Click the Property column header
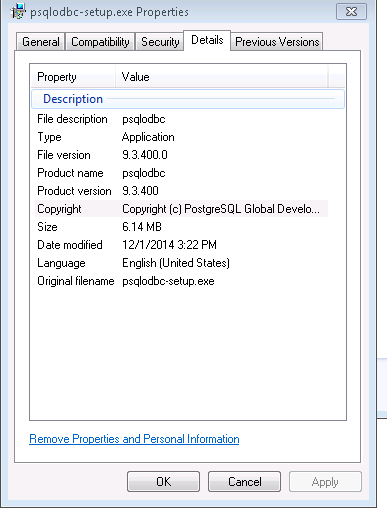 (73, 77)
